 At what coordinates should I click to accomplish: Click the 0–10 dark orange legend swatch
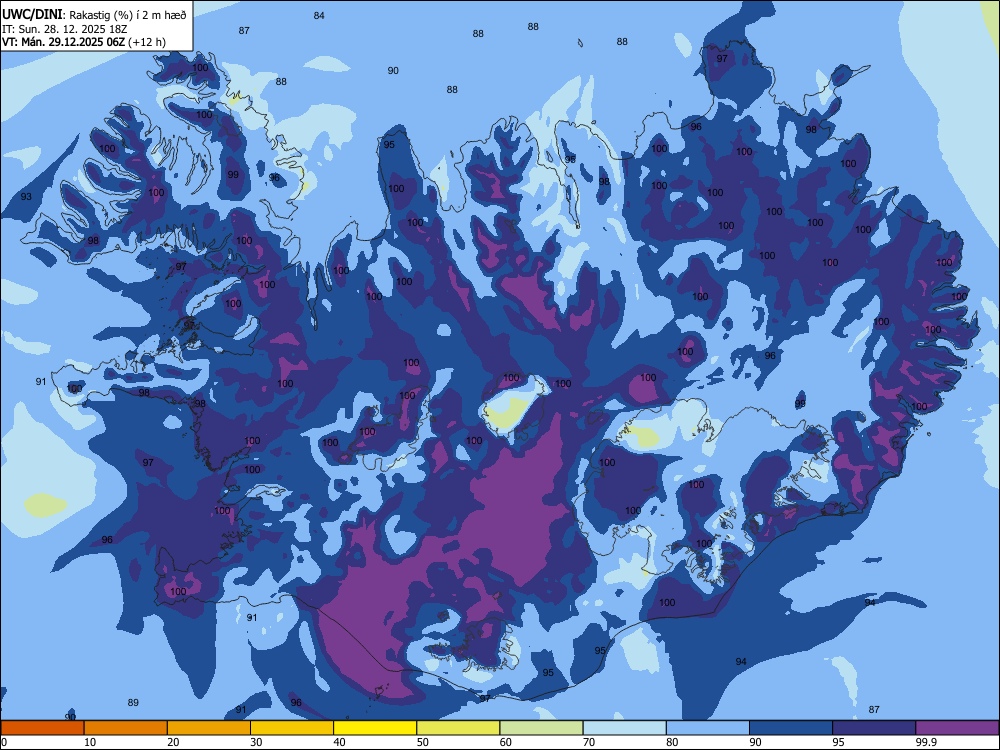tap(42, 728)
